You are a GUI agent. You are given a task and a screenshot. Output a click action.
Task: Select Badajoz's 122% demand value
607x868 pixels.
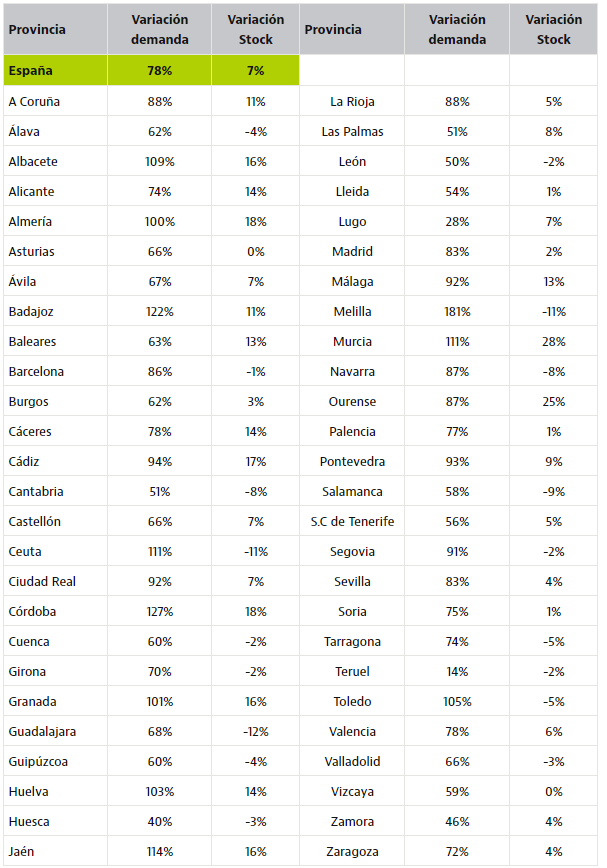coord(159,312)
